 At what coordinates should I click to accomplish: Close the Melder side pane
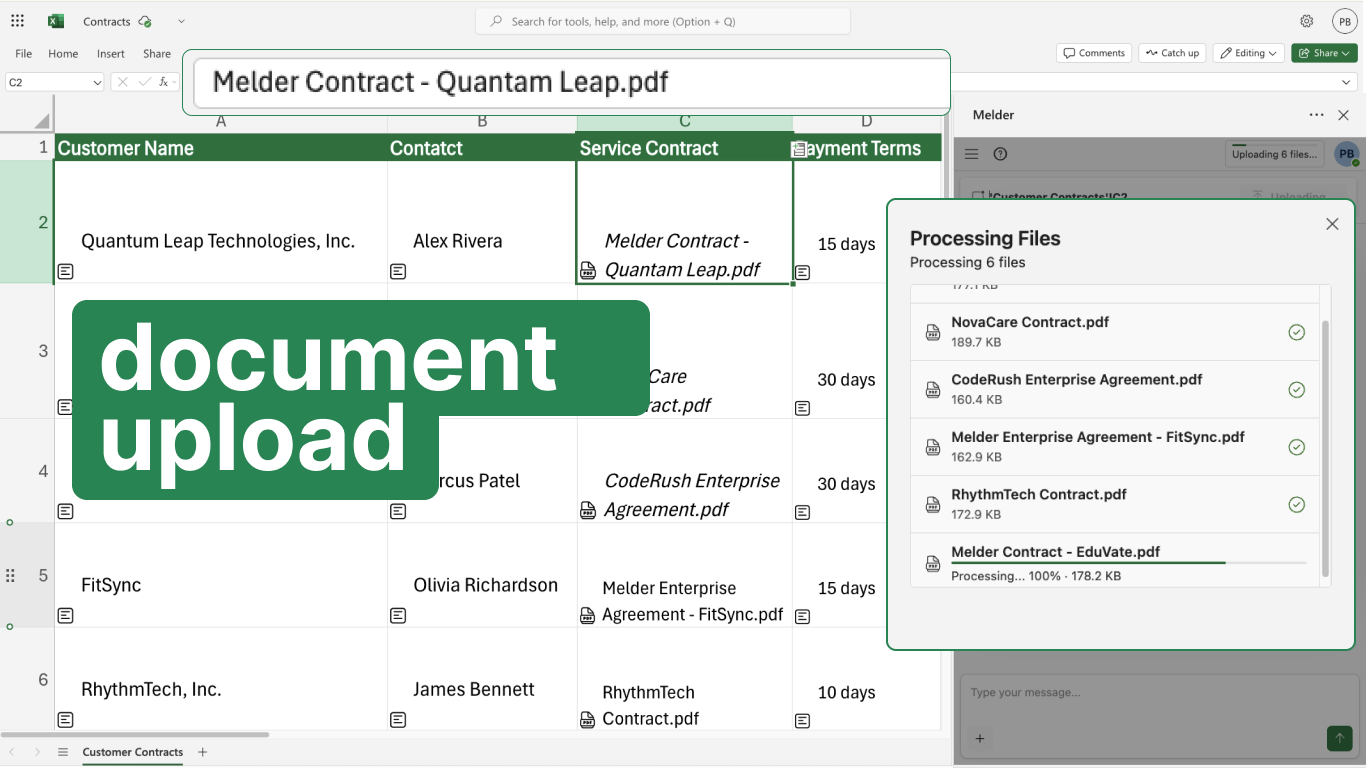(1343, 115)
